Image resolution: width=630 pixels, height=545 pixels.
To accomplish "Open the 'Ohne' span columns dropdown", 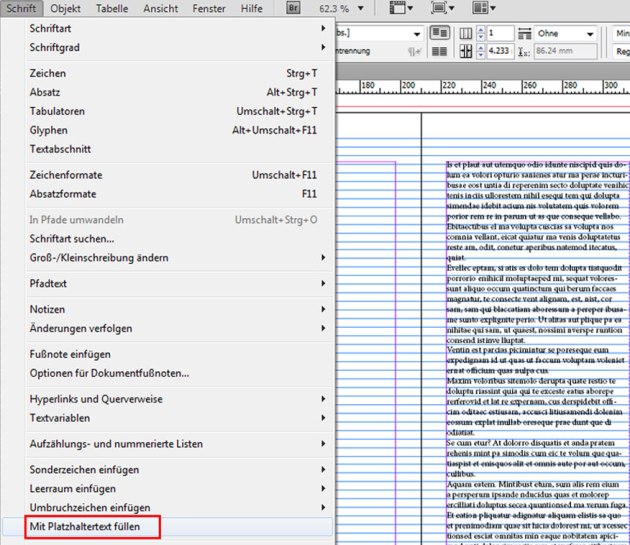I will pyautogui.click(x=565, y=32).
